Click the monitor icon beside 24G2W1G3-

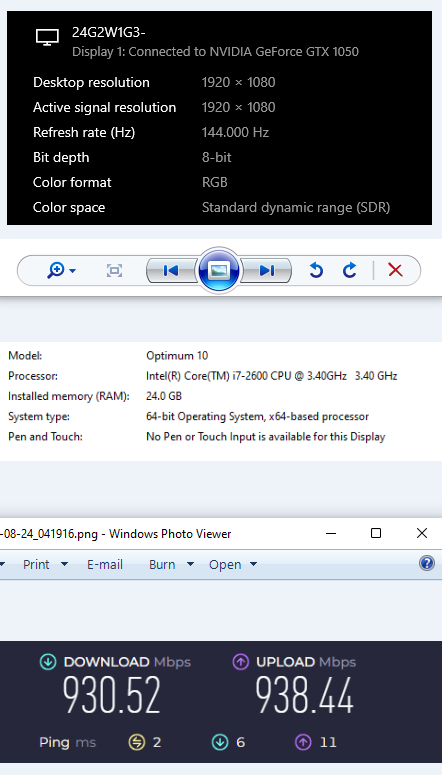(x=47, y=37)
